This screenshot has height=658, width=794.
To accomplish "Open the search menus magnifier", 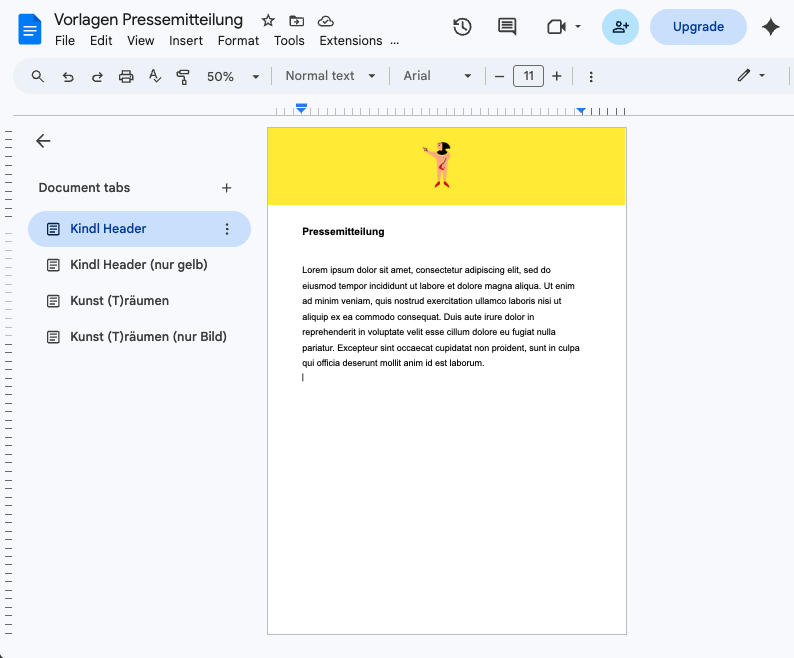I will coord(38,76).
